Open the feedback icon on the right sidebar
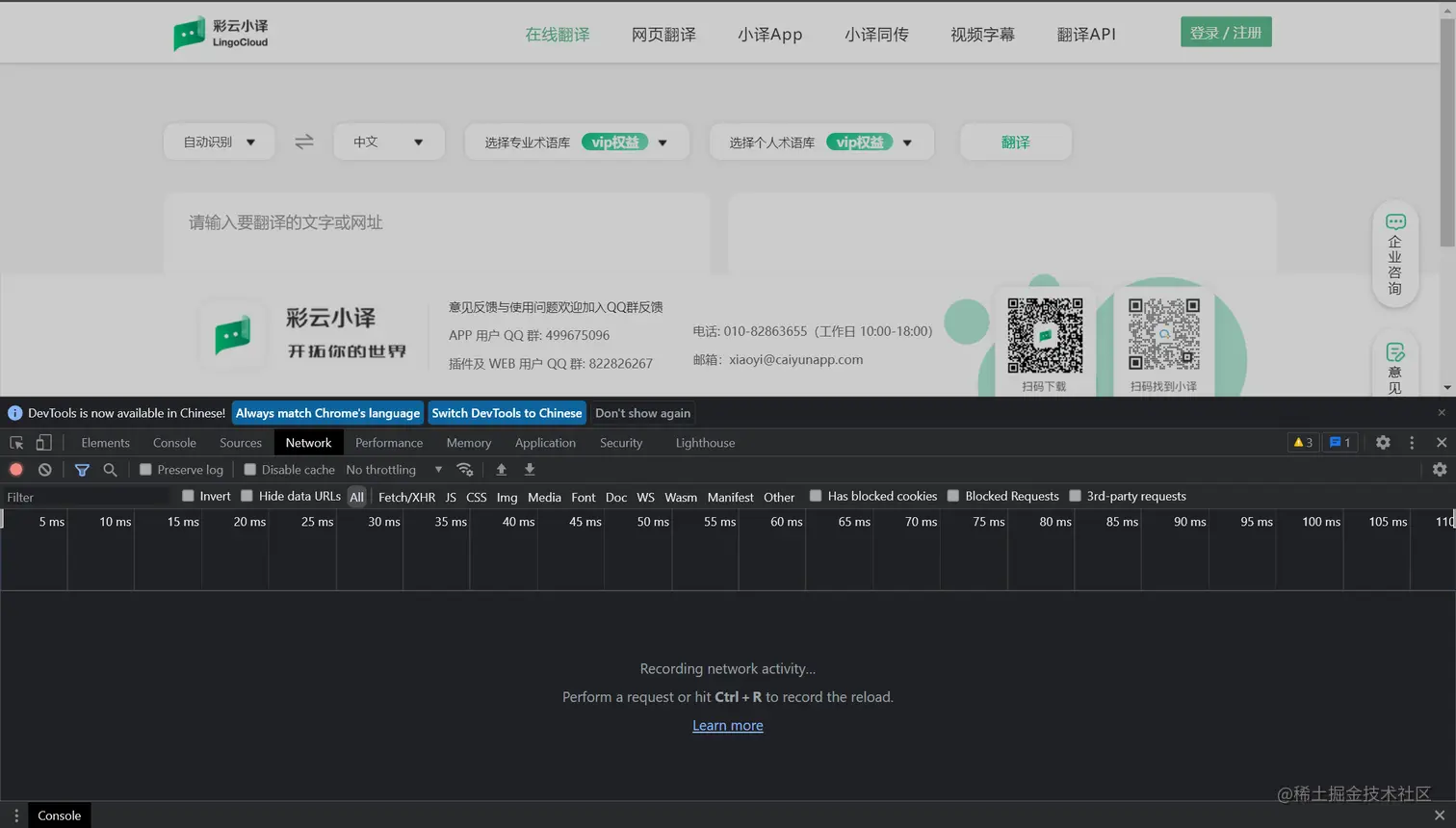This screenshot has width=1456, height=828. coord(1395,351)
